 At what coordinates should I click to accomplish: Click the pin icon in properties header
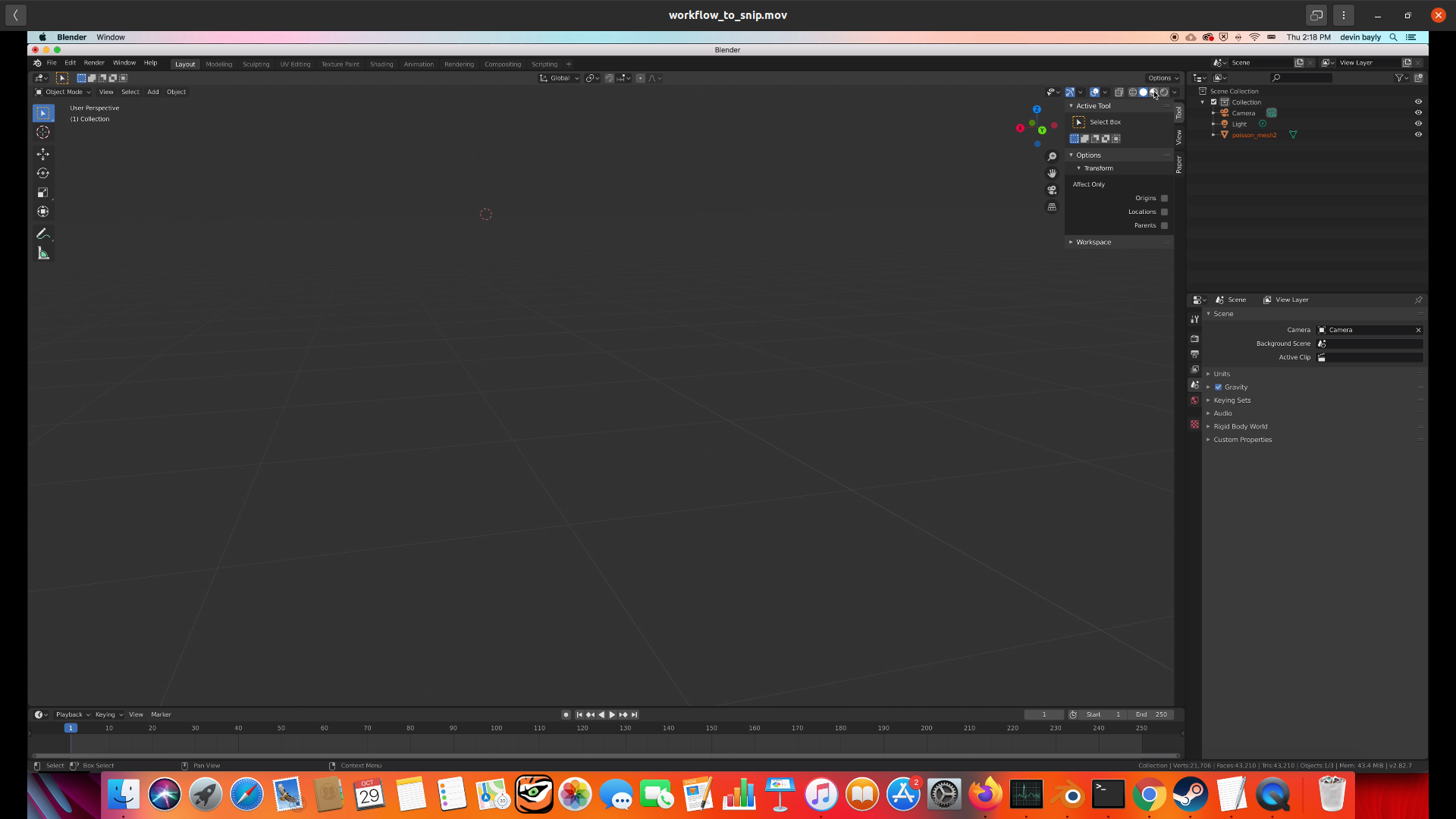click(1418, 300)
